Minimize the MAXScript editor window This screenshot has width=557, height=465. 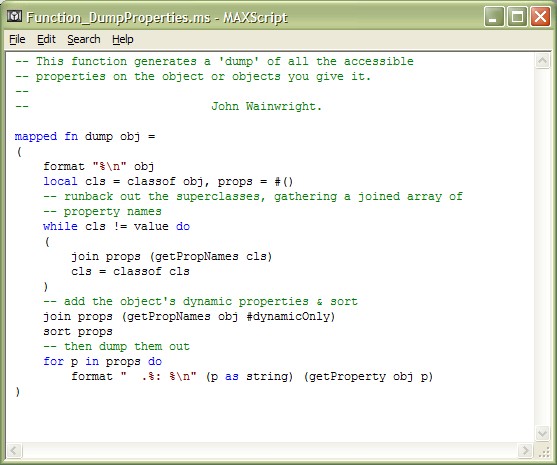coord(493,16)
